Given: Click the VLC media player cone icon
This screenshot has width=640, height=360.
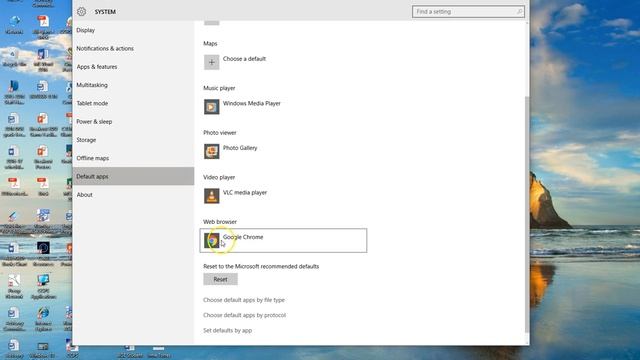Looking at the screenshot, I should click(211, 196).
